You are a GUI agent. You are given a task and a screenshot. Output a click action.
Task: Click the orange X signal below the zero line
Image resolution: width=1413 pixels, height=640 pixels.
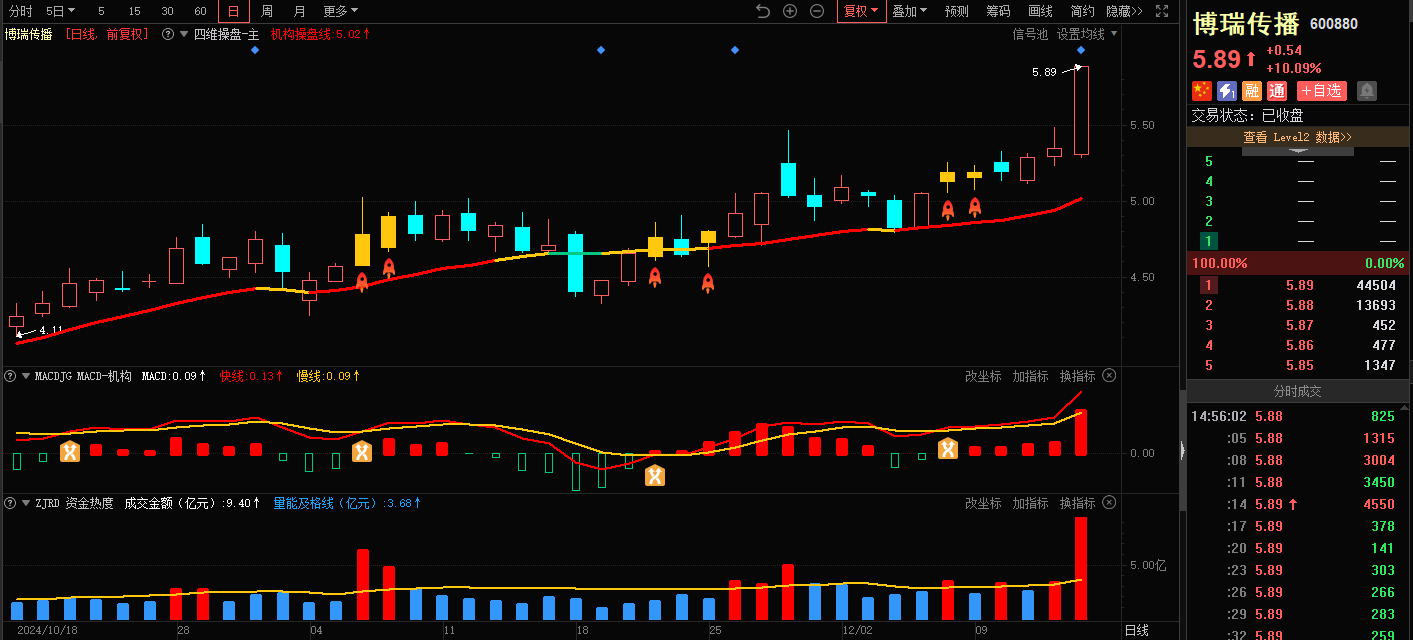pyautogui.click(x=654, y=476)
